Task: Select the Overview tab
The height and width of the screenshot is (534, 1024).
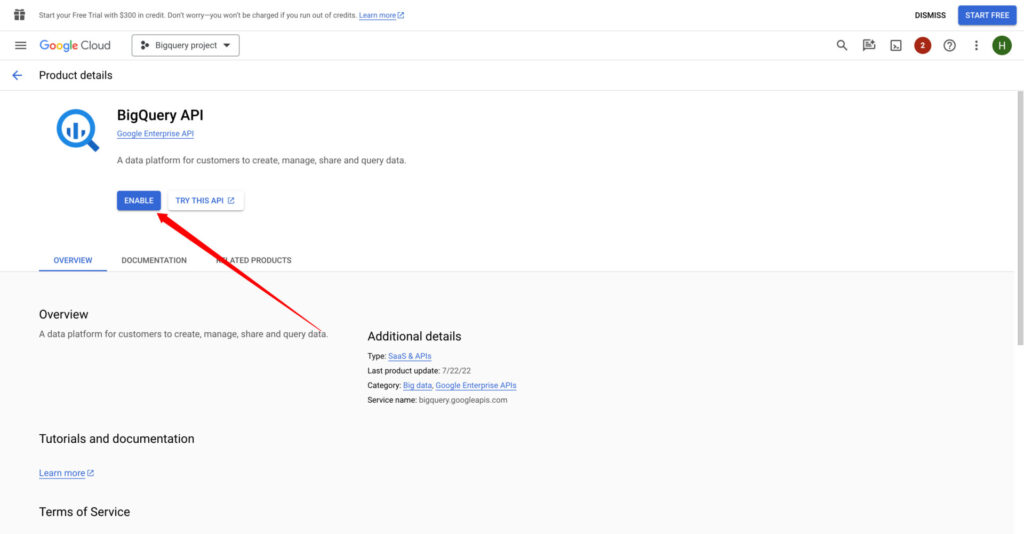Action: pos(73,260)
